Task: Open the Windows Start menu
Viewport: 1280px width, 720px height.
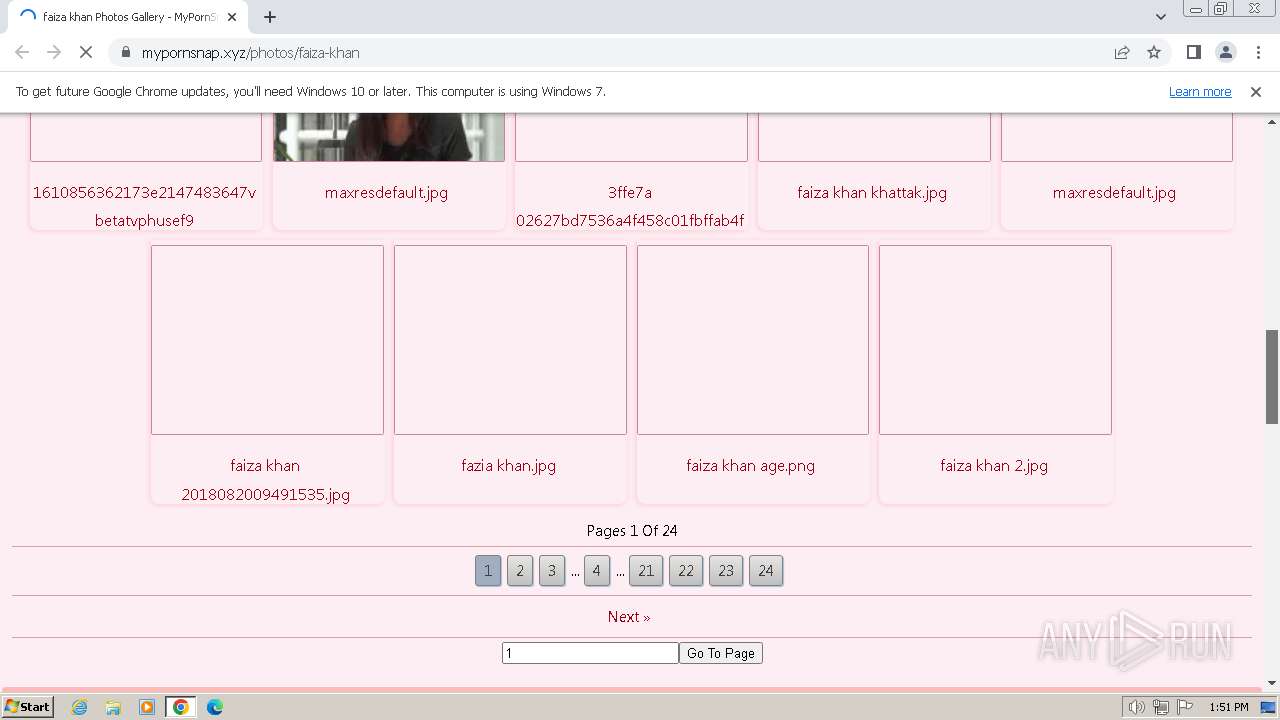Action: point(27,706)
